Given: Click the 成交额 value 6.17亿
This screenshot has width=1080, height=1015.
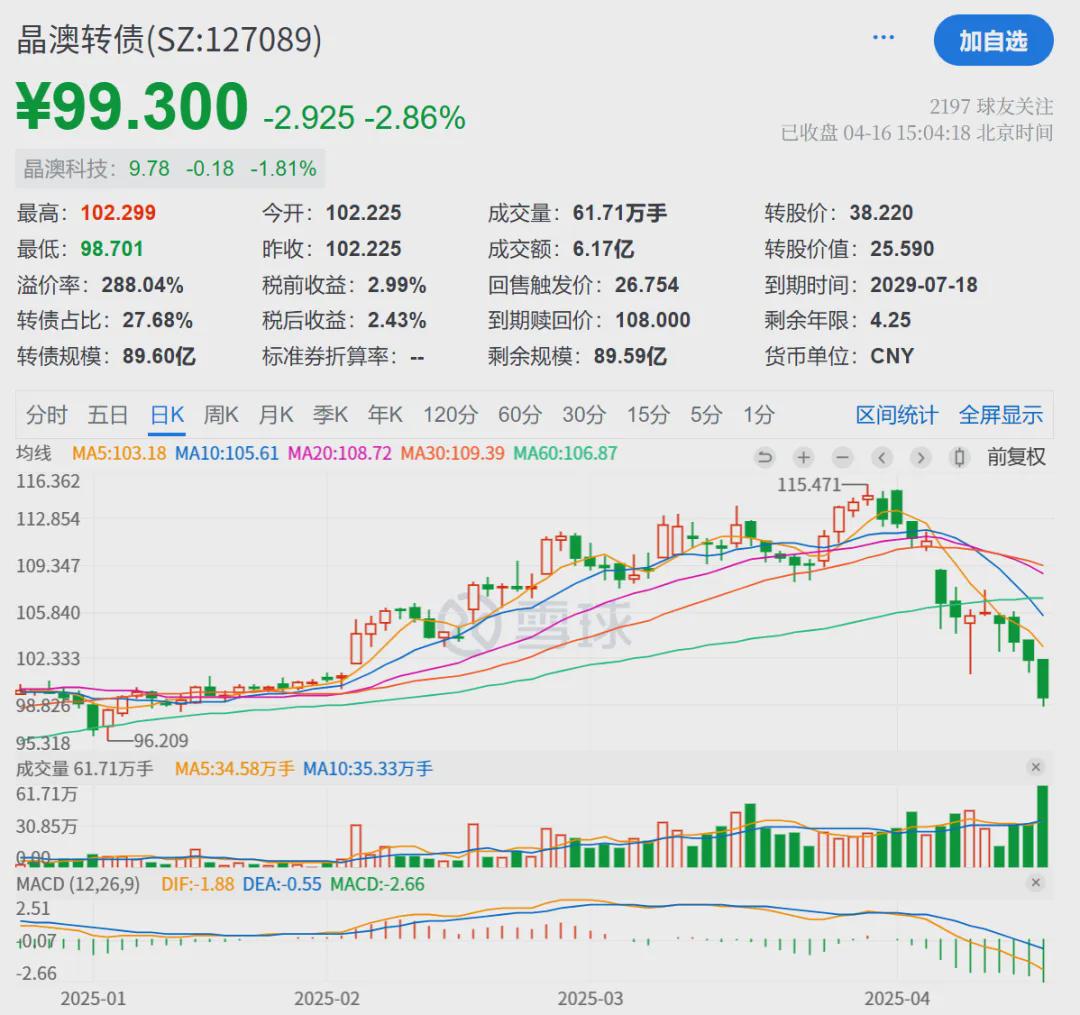Looking at the screenshot, I should [603, 249].
